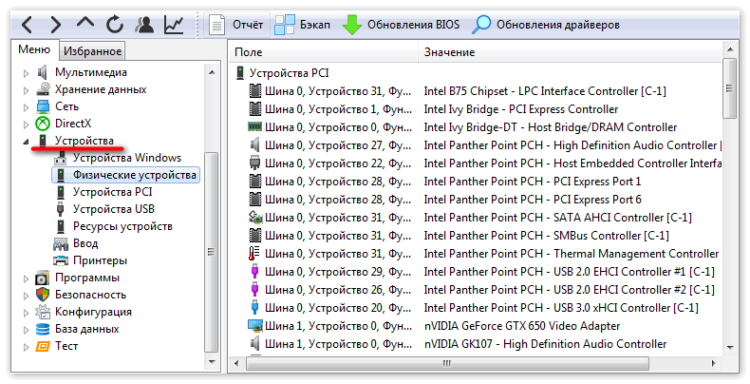
Task: Expand the Безопасность tree node
Action: pyautogui.click(x=26, y=296)
